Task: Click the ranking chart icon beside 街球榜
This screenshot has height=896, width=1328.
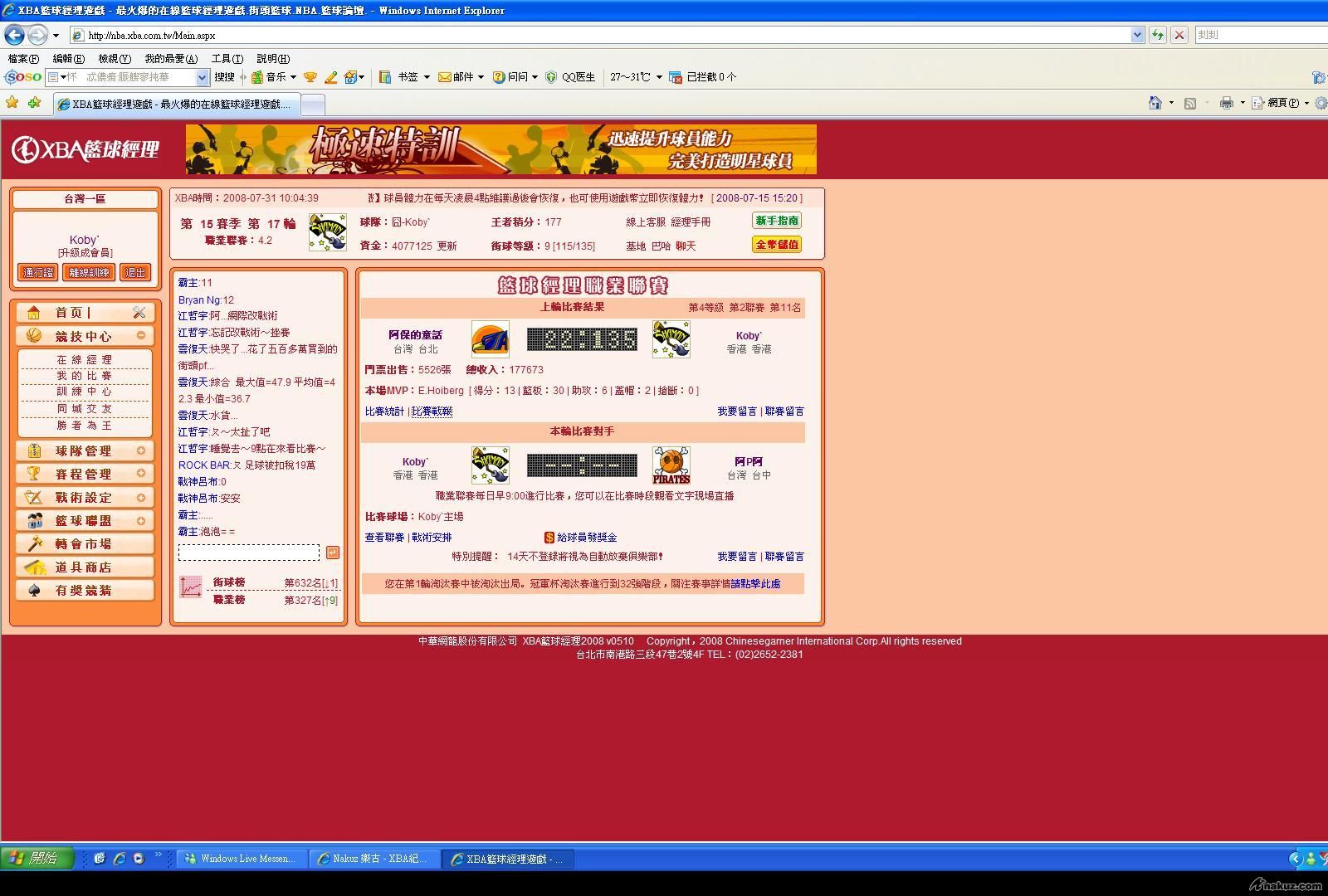Action: 191,587
